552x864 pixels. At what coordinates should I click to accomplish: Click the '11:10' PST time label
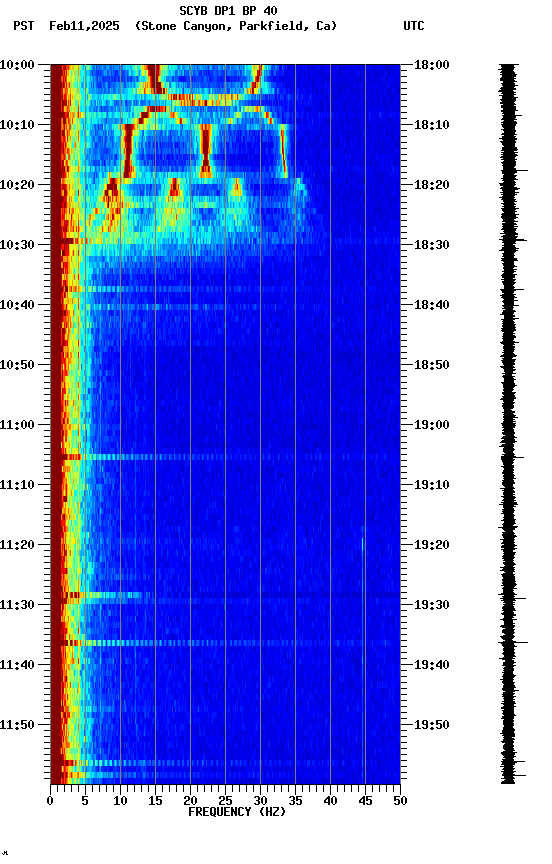point(17,485)
